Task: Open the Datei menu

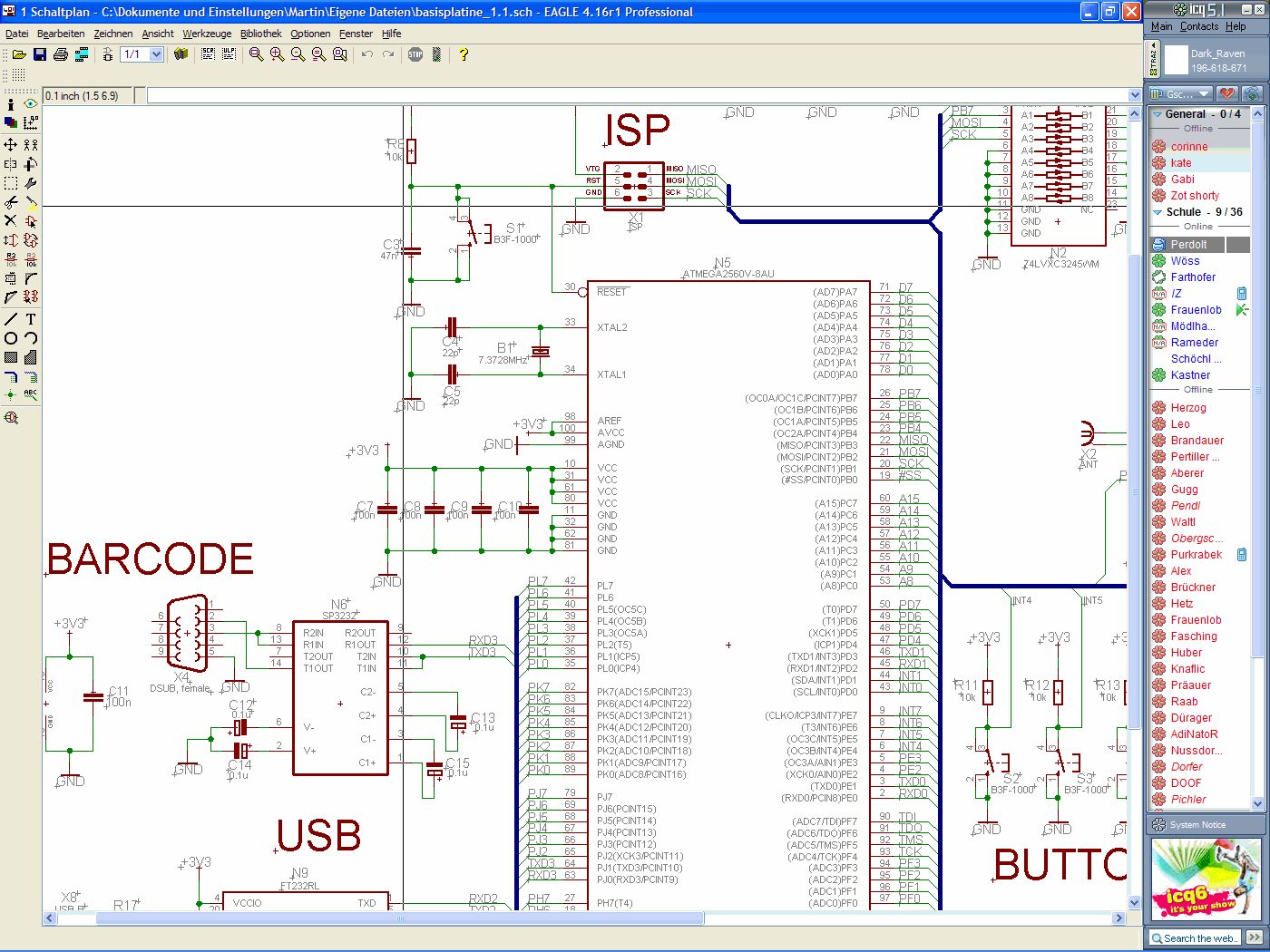Action: [x=17, y=34]
